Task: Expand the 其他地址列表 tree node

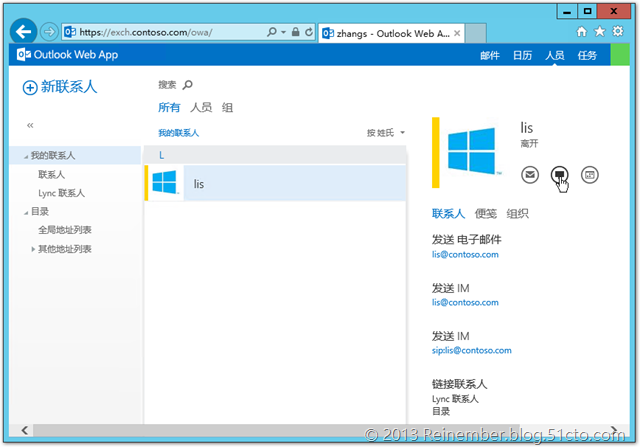Action: point(33,248)
